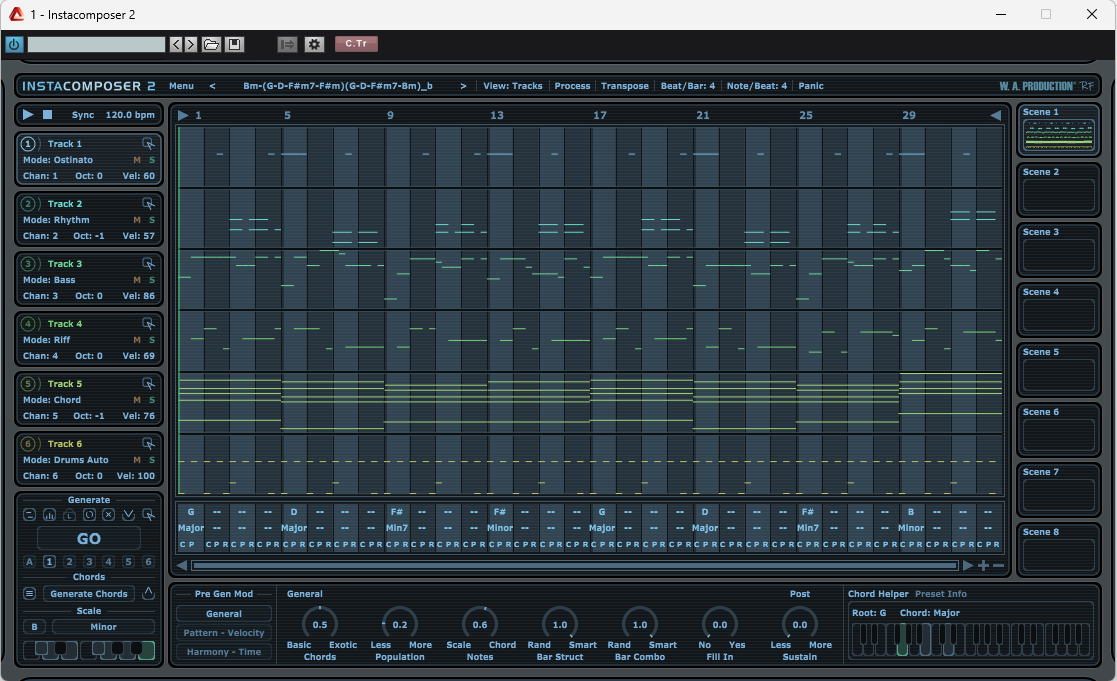
Task: Switch to the General Pre Gen Mod tab
Action: [x=224, y=613]
